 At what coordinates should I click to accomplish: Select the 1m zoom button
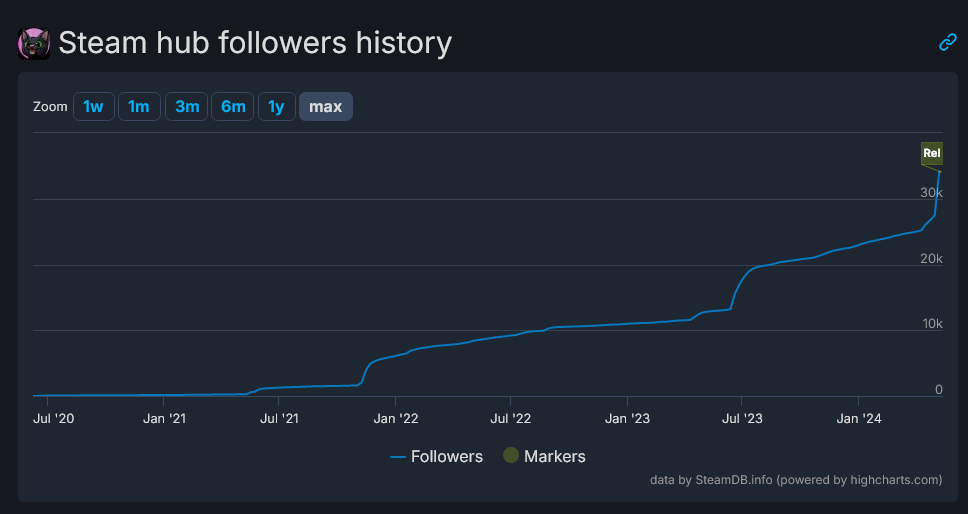(139, 106)
